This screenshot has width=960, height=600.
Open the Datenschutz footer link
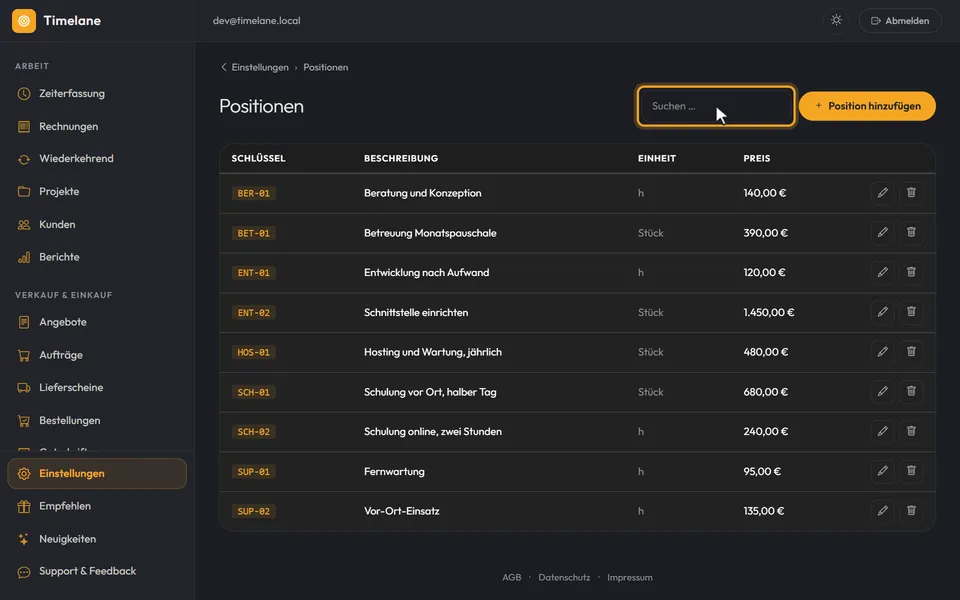point(564,577)
